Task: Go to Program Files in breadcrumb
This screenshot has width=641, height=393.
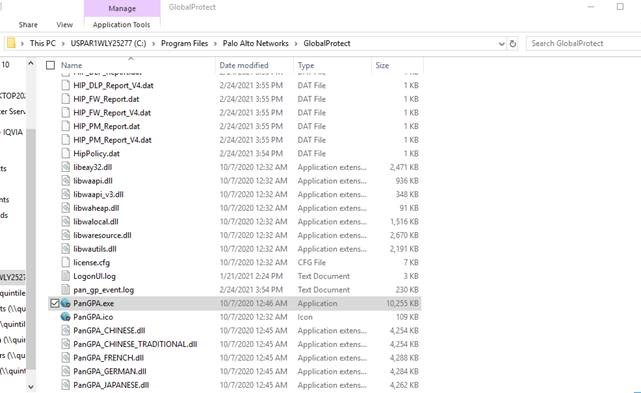Action: (x=184, y=43)
